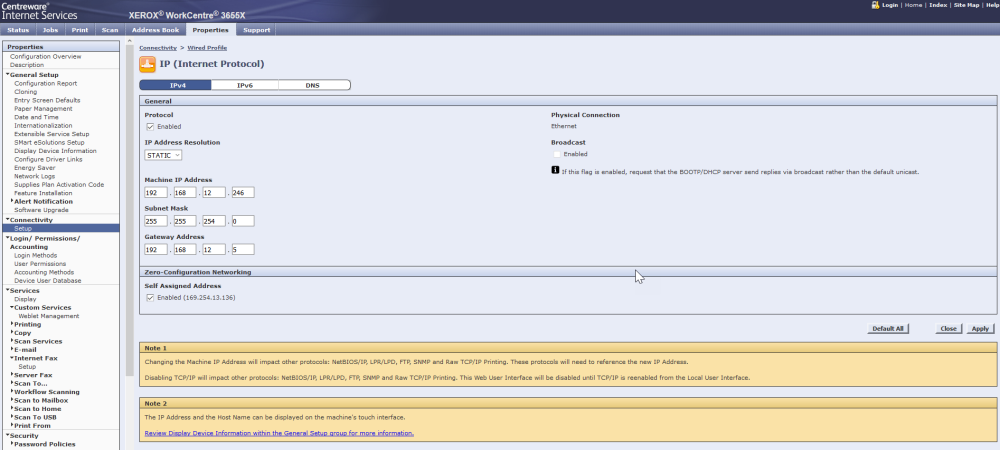Expand the E-mail tree node
The height and width of the screenshot is (450, 1000).
click(x=12, y=349)
